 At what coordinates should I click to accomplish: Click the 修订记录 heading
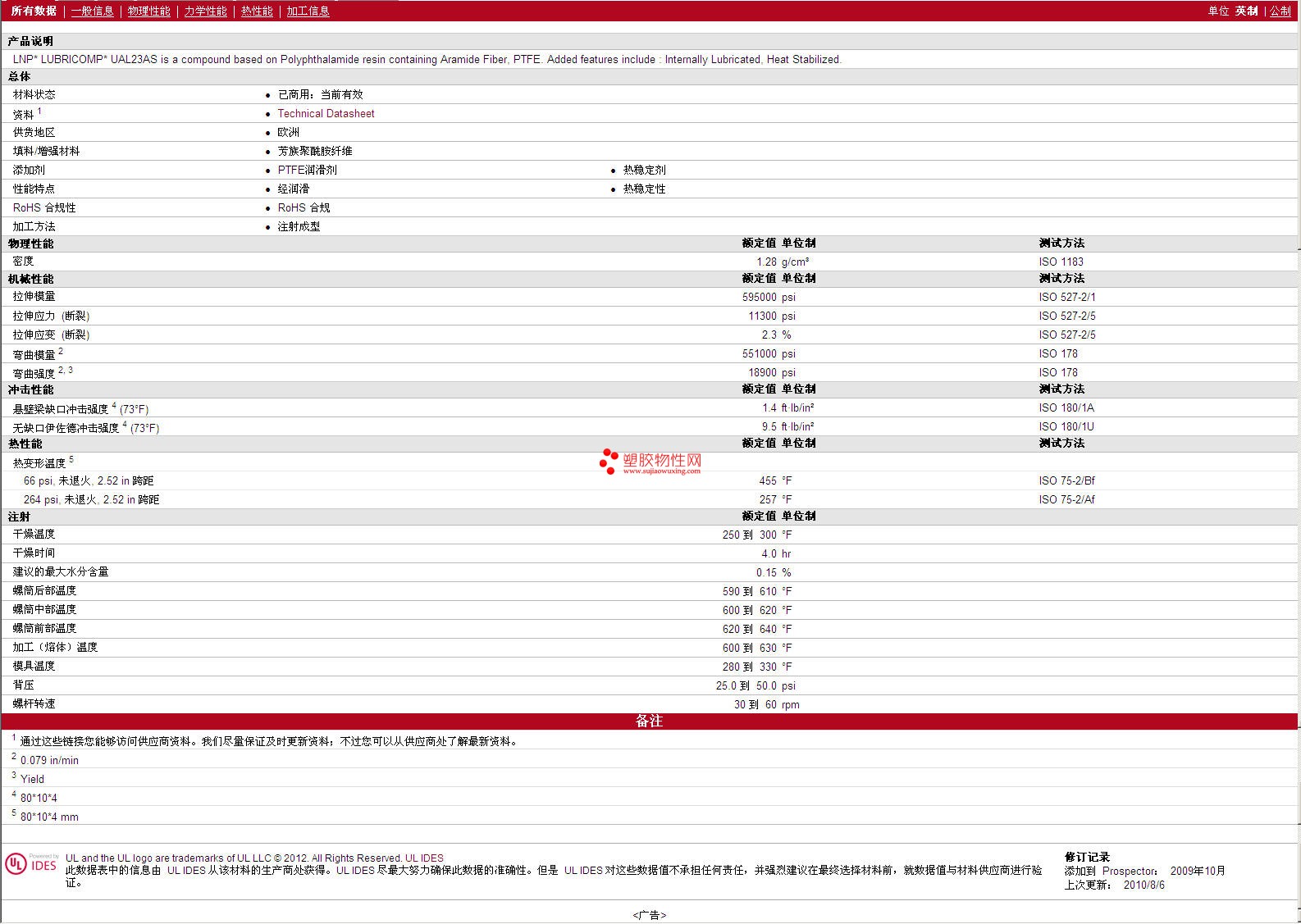pyautogui.click(x=1087, y=857)
